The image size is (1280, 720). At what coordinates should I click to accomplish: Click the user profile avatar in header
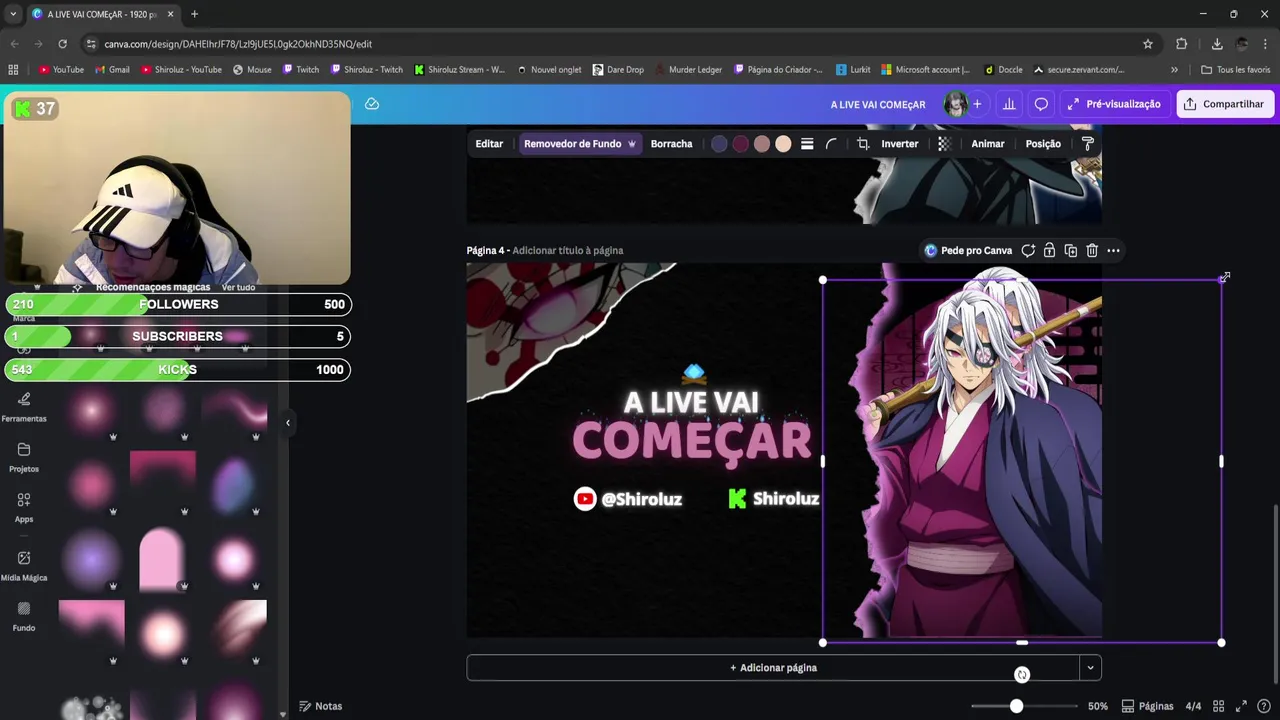click(x=956, y=104)
